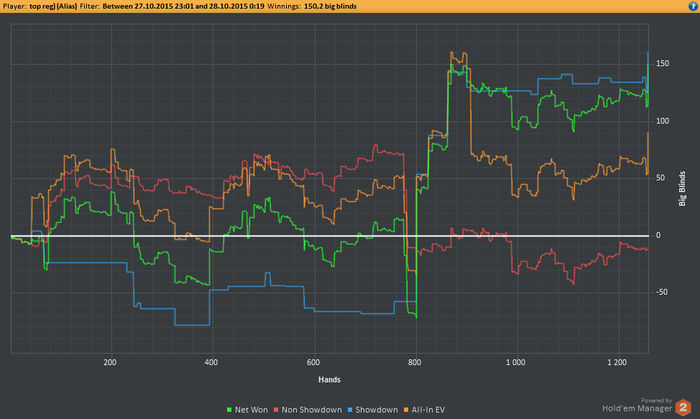
Task: Click the 150 big blinds axis label
Action: [662, 64]
